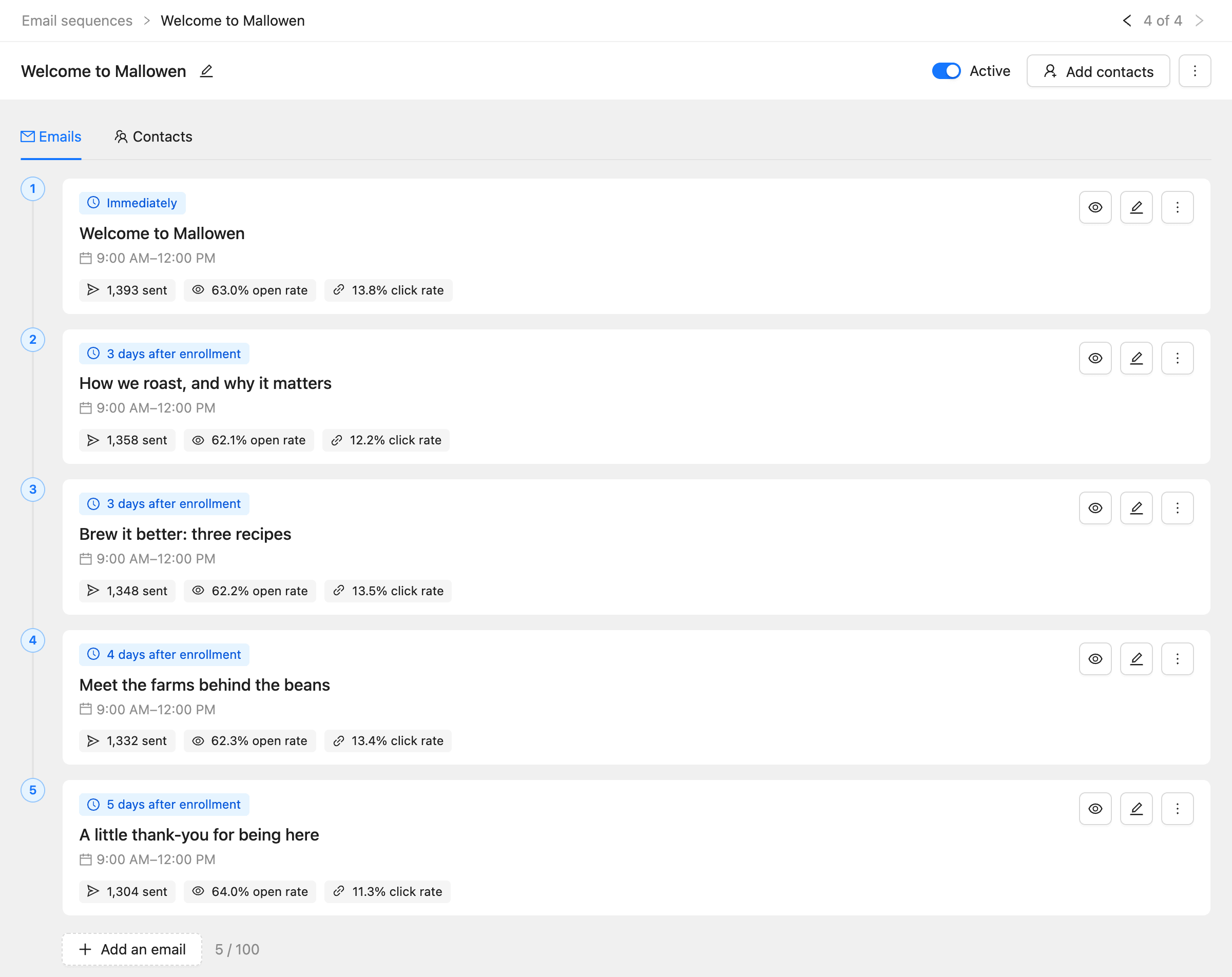Open Add contacts dialog
1232x977 pixels.
(1098, 71)
